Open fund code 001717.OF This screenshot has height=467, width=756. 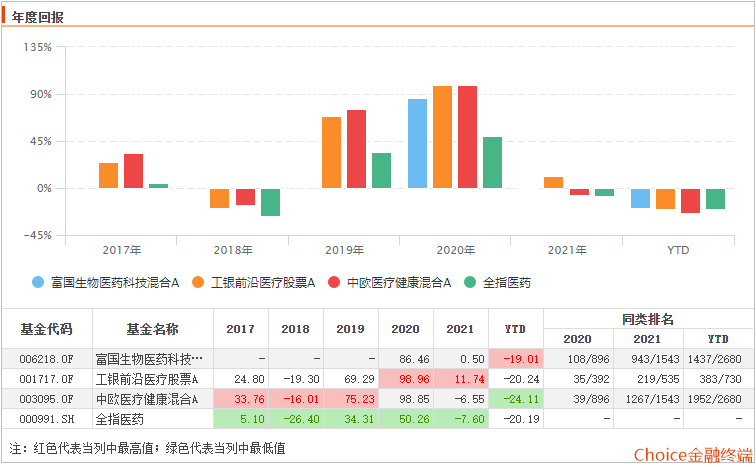click(46, 379)
